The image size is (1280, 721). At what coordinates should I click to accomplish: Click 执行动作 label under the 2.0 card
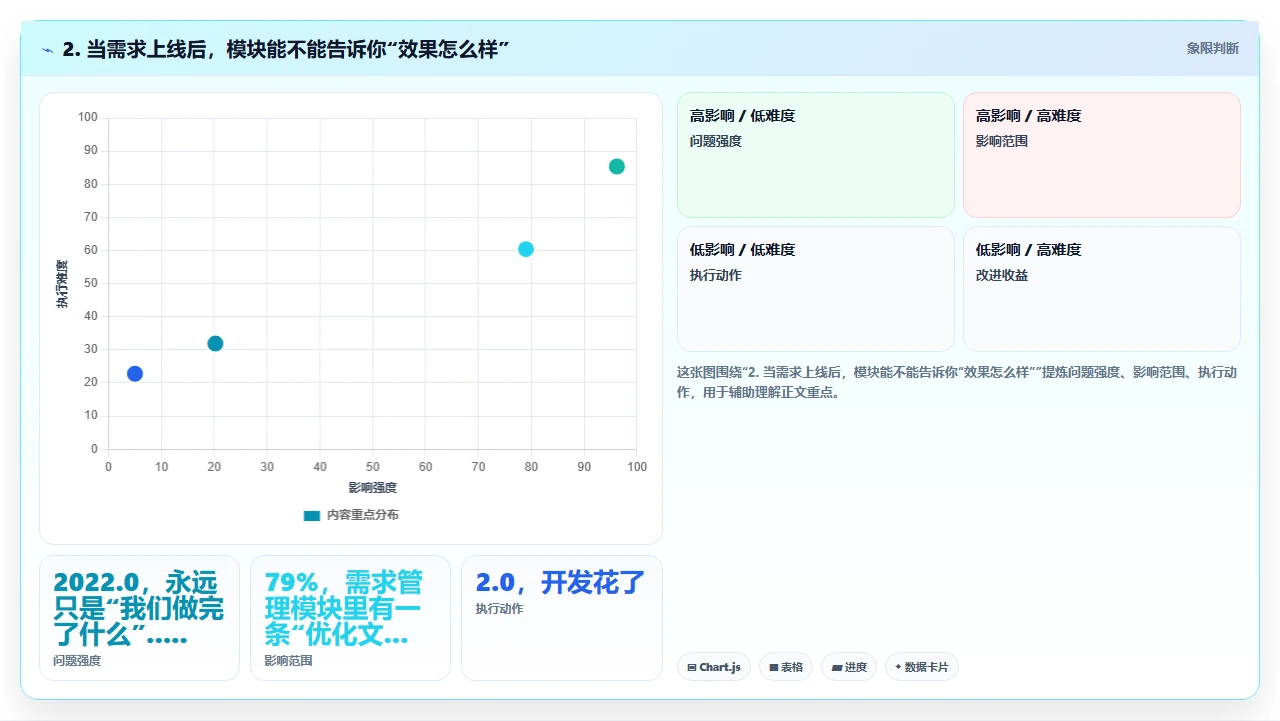(499, 609)
